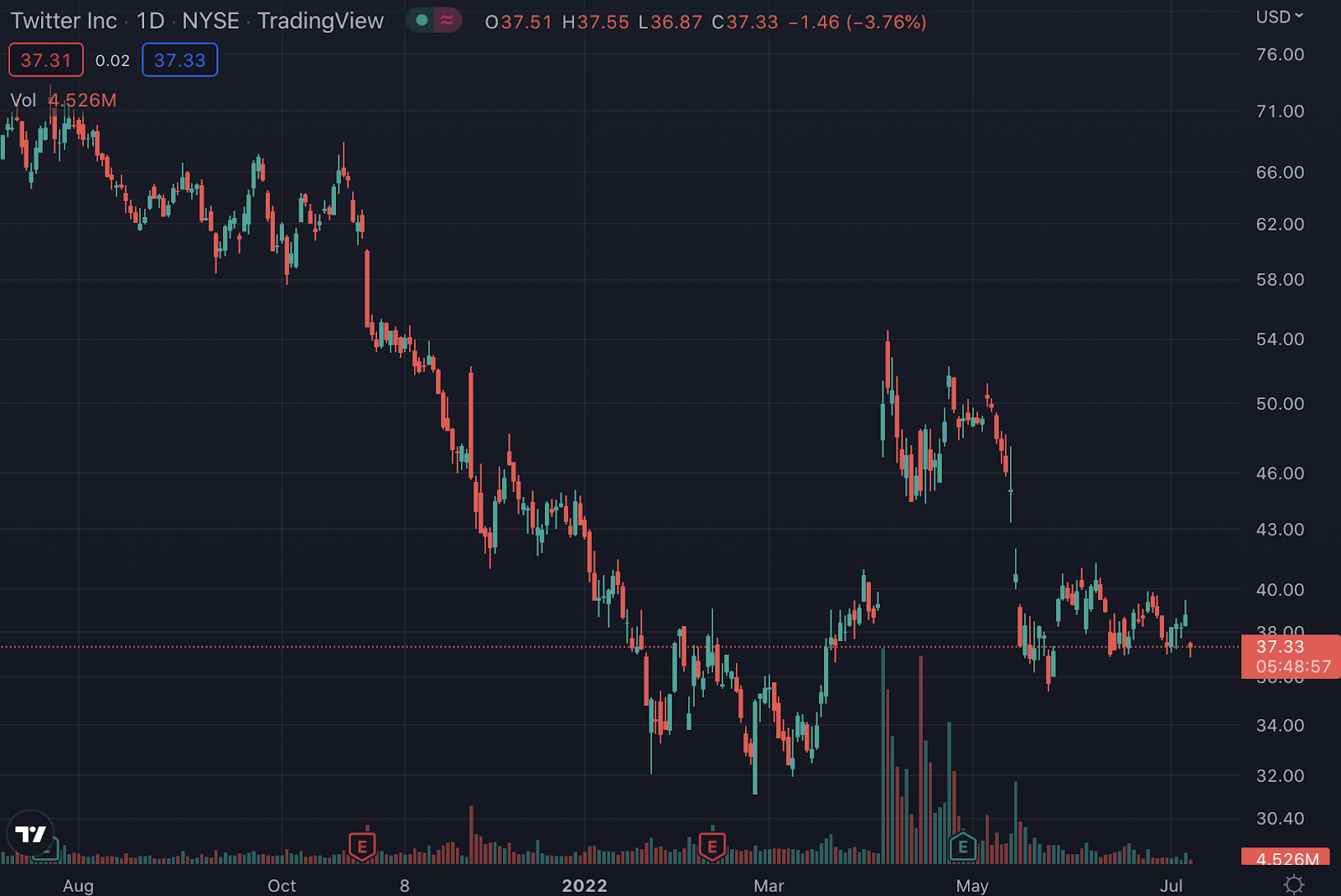This screenshot has width=1341, height=896.
Task: Click the current price countdown label 05:48:57
Action: [x=1293, y=667]
